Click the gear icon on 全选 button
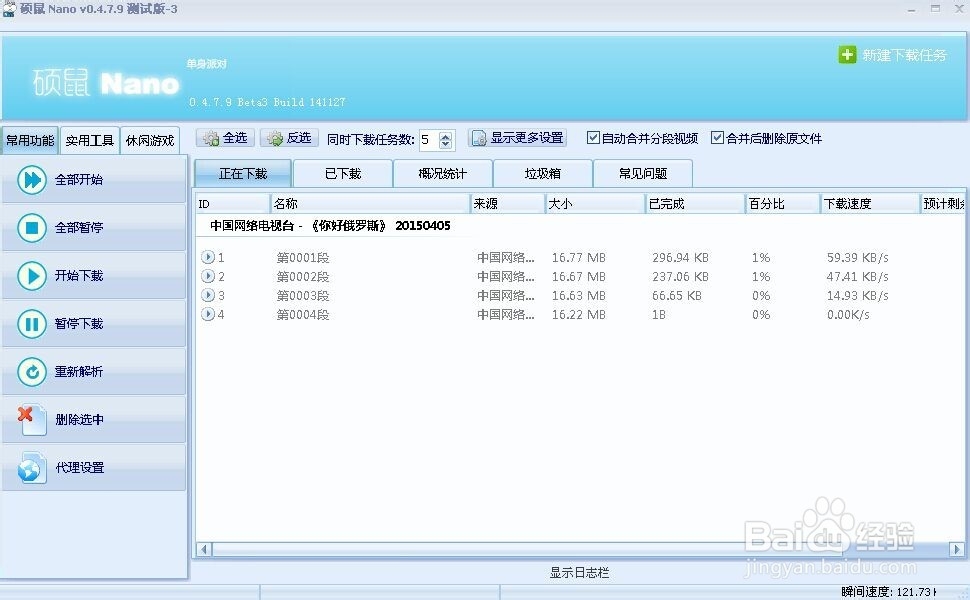The image size is (970, 600). pyautogui.click(x=212, y=138)
